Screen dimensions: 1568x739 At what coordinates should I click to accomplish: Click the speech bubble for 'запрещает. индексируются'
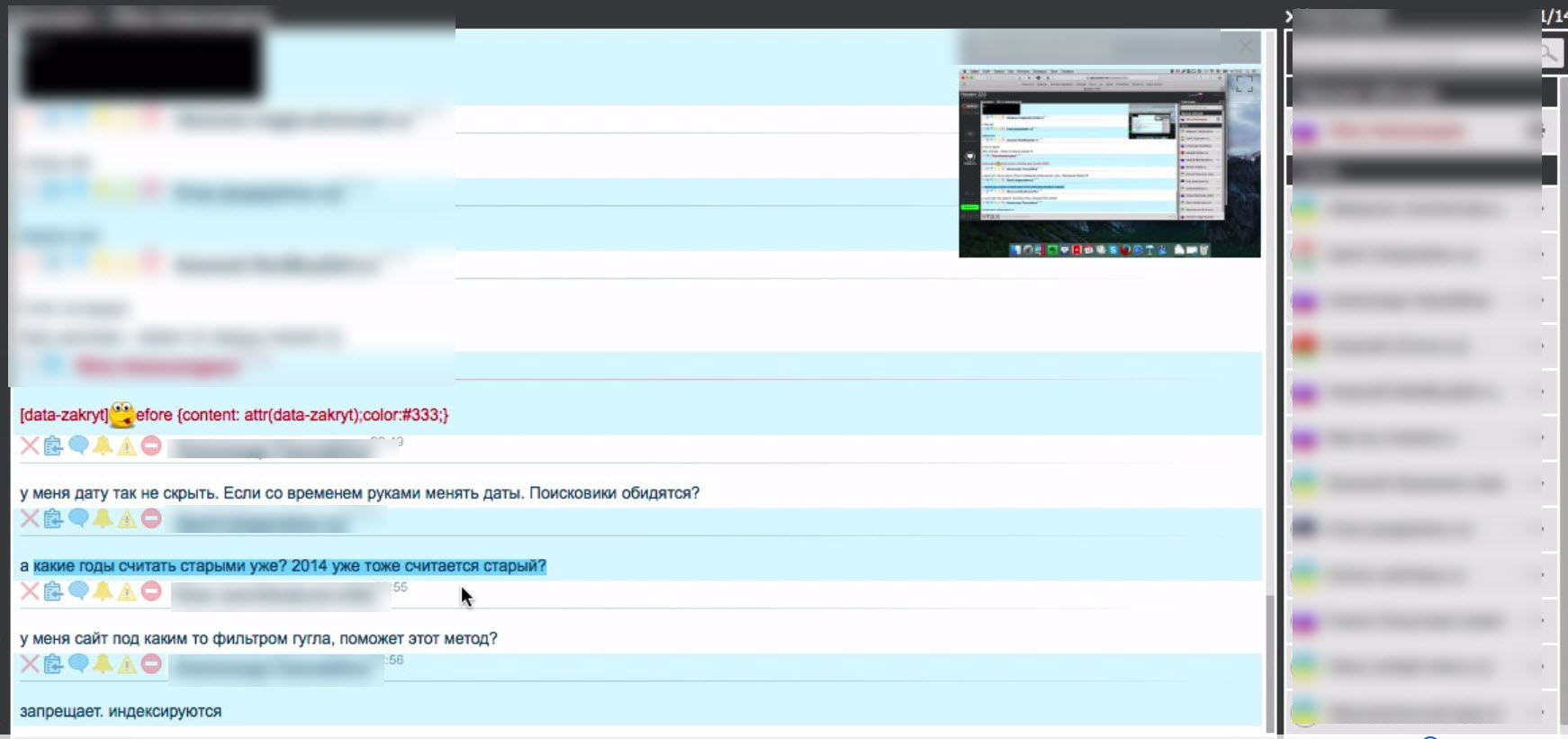point(78,664)
